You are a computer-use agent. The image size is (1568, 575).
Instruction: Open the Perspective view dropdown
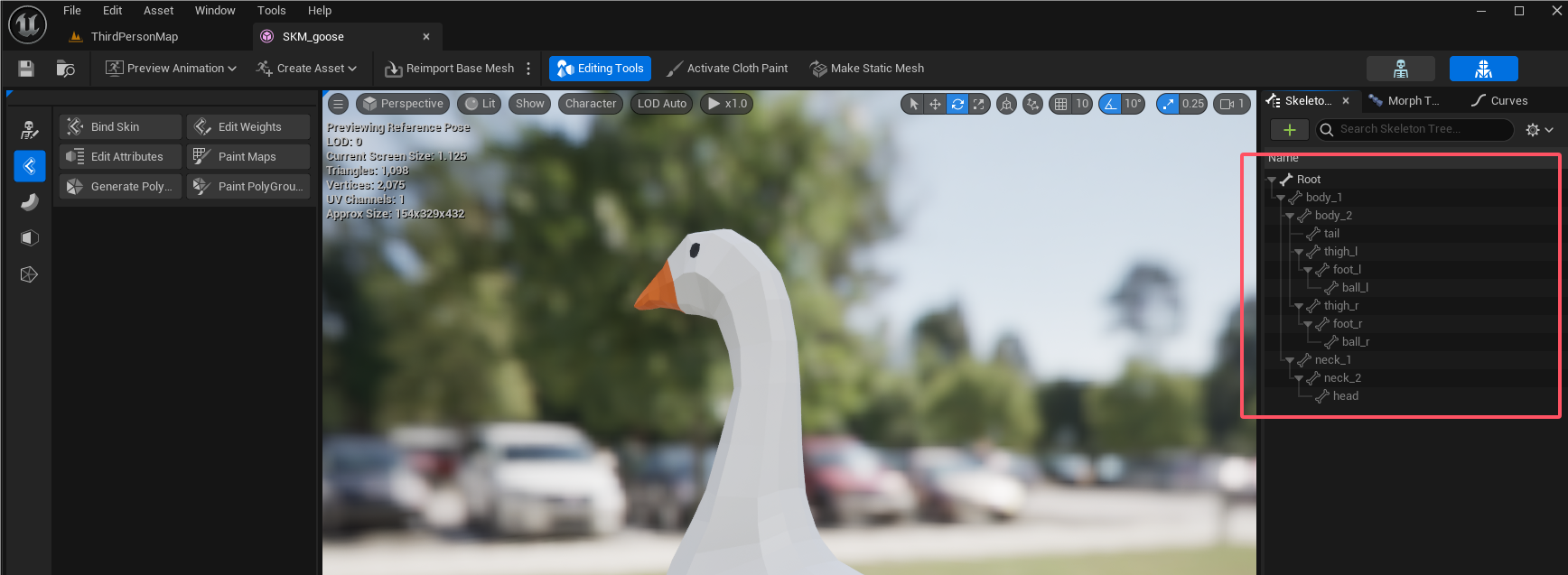(x=404, y=104)
